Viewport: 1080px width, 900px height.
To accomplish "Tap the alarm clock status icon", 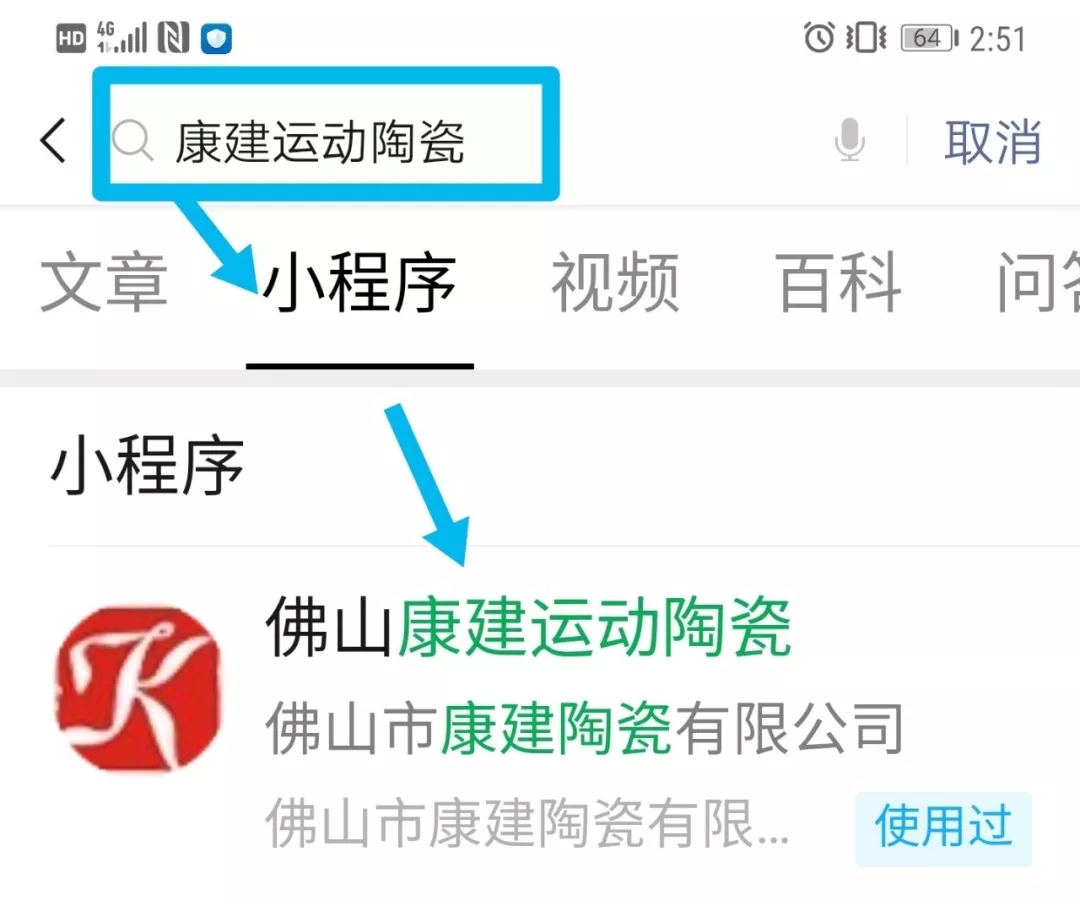I will [x=819, y=37].
